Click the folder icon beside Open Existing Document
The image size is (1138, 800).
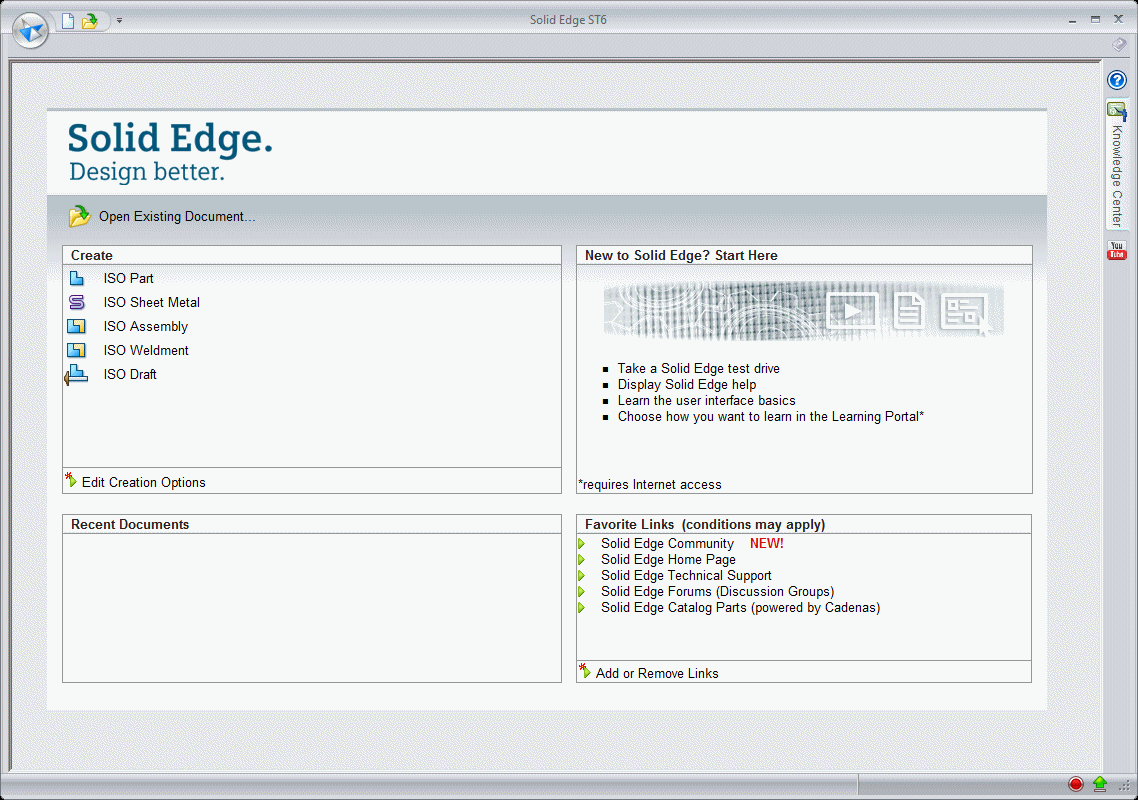click(x=79, y=216)
